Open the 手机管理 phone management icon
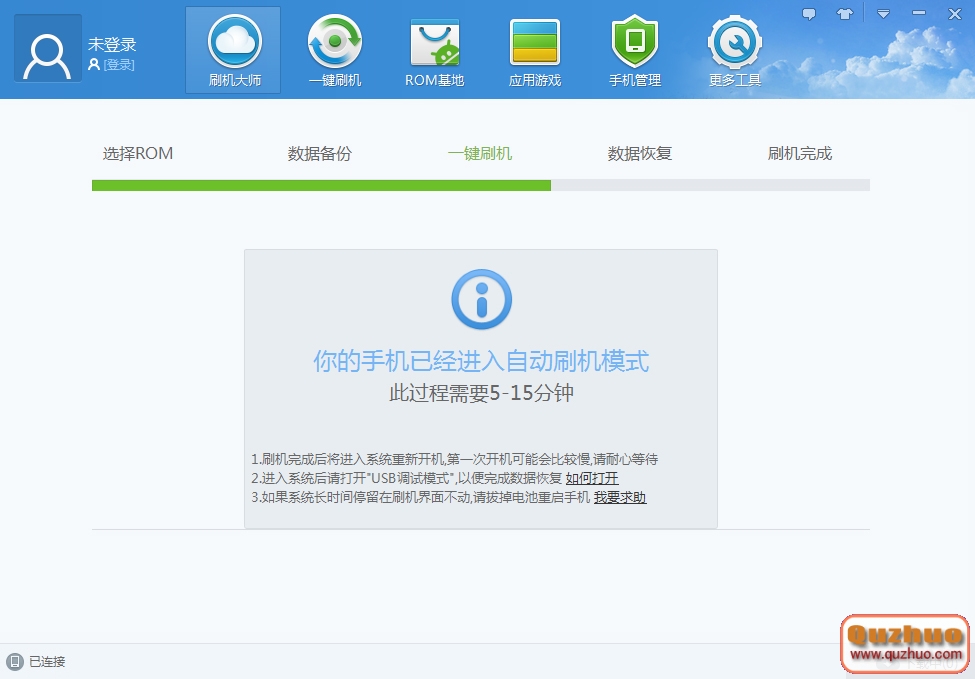 (x=634, y=48)
